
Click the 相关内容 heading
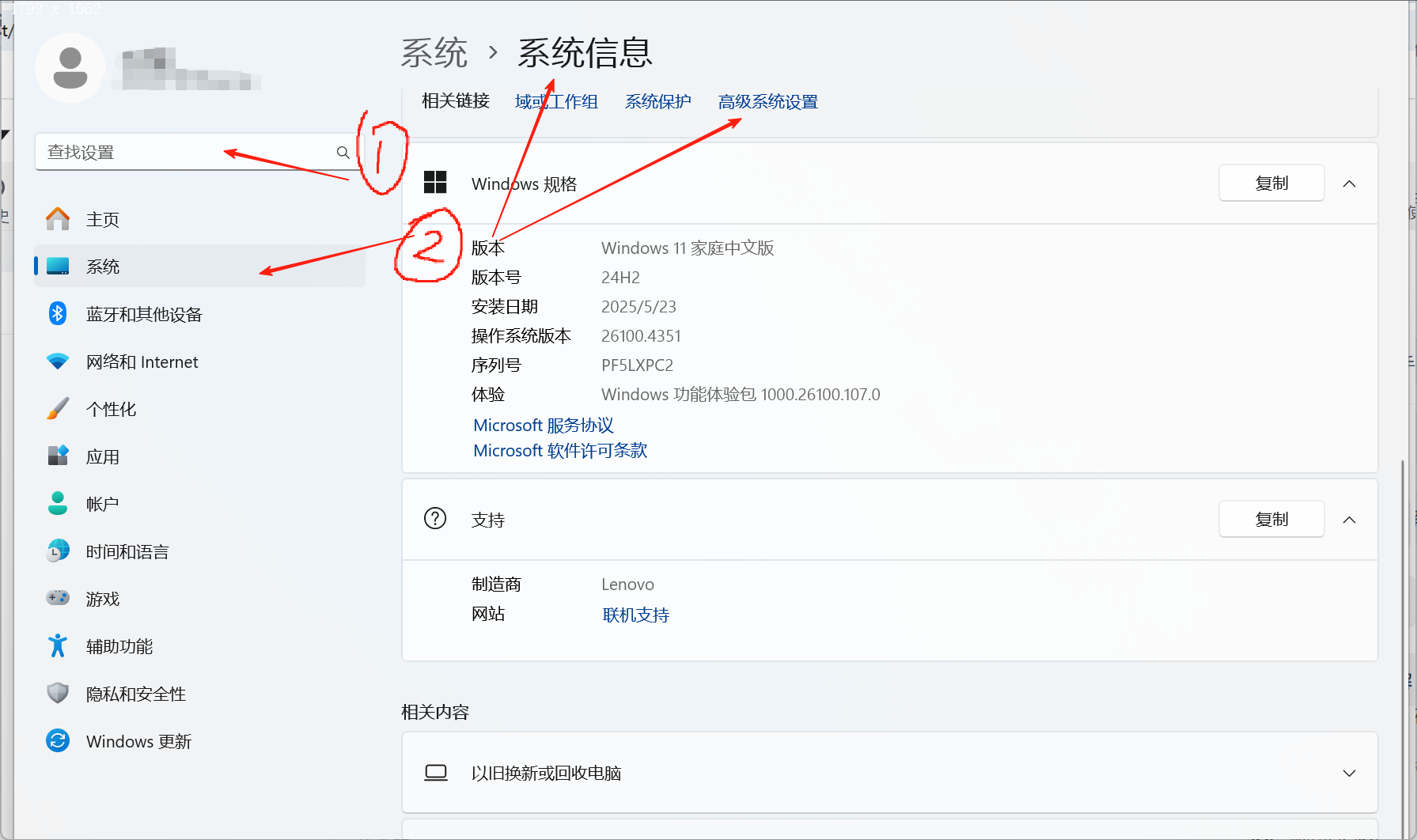coord(435,712)
